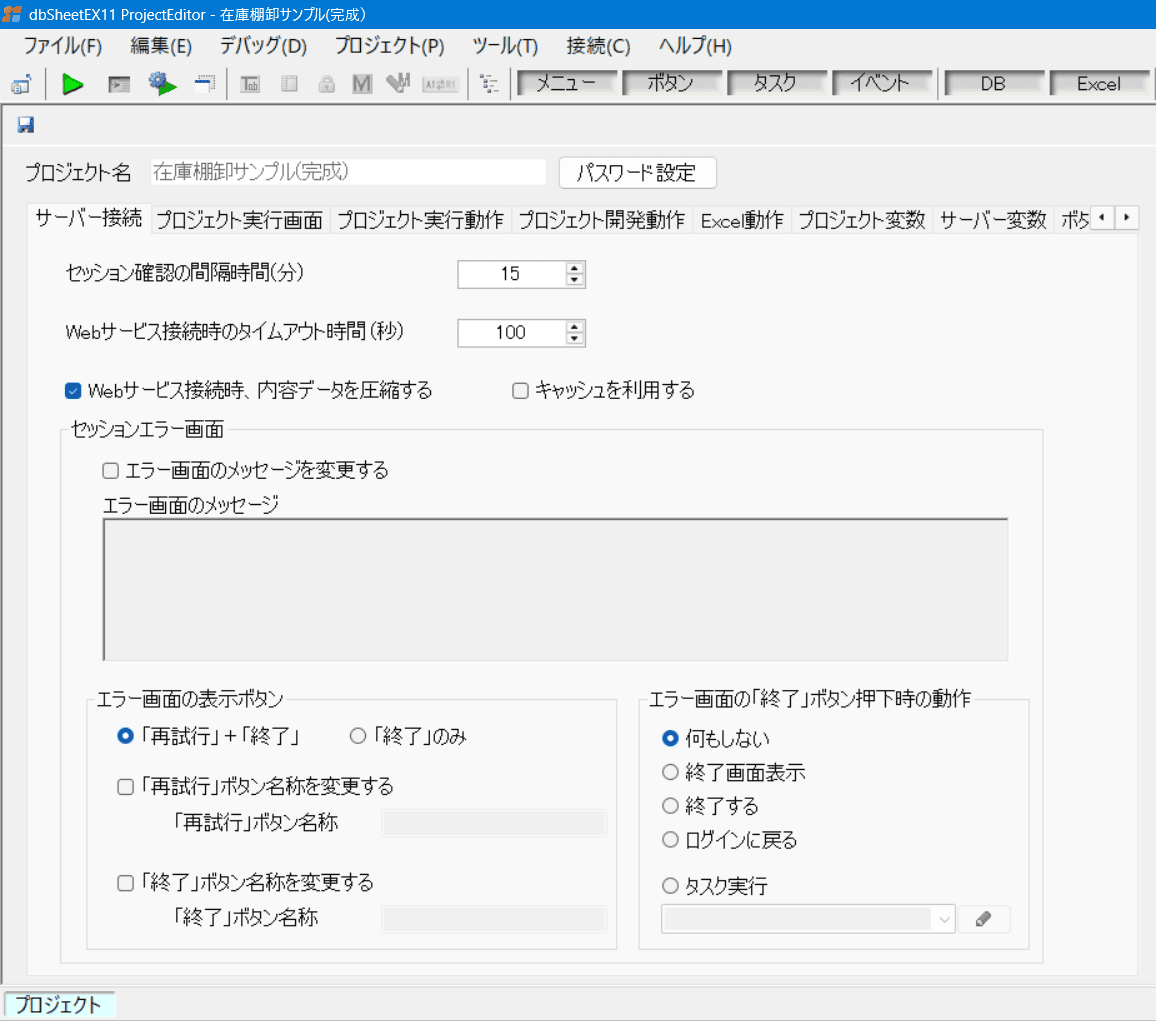Enable the キャッシュを利用する checkbox

pyautogui.click(x=520, y=391)
